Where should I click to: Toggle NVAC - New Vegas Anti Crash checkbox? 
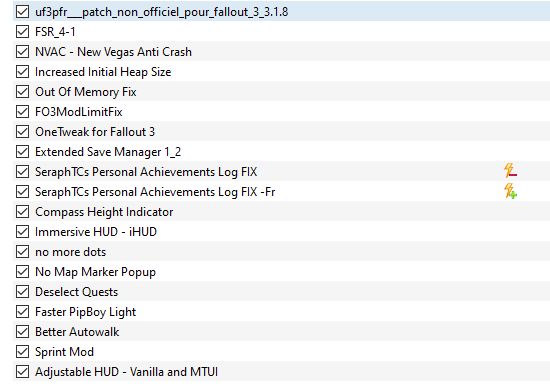[22, 51]
